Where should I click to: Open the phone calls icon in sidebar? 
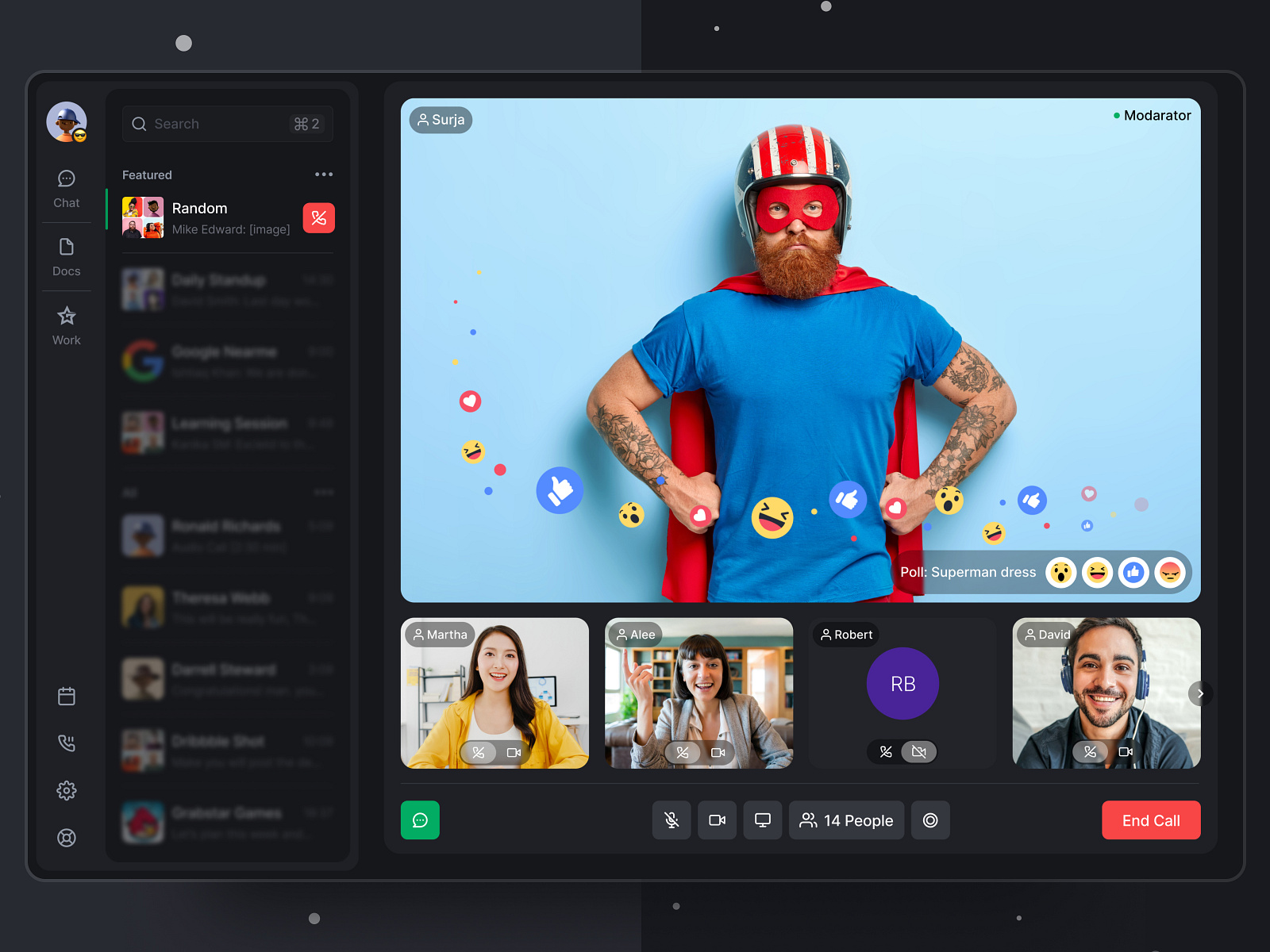67,743
